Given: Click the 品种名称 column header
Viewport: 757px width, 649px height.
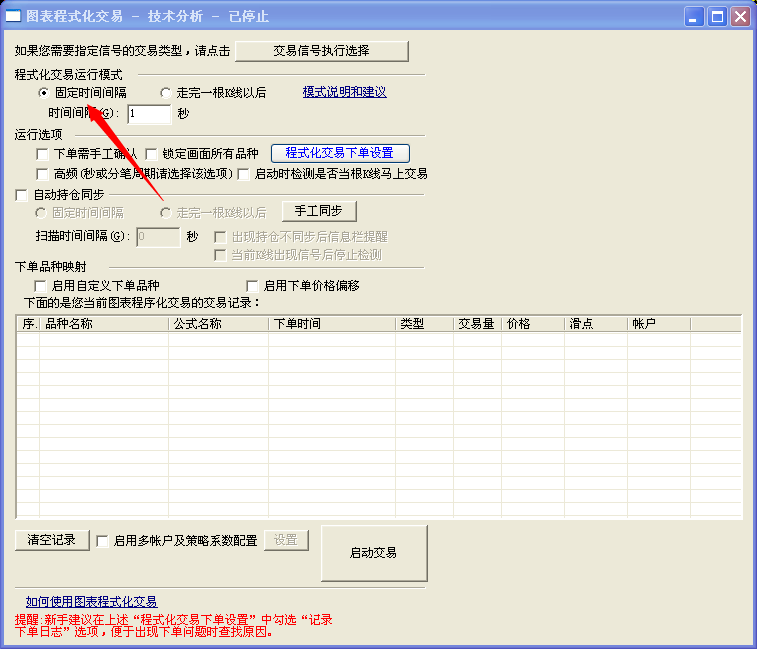Looking at the screenshot, I should pyautogui.click(x=104, y=324).
